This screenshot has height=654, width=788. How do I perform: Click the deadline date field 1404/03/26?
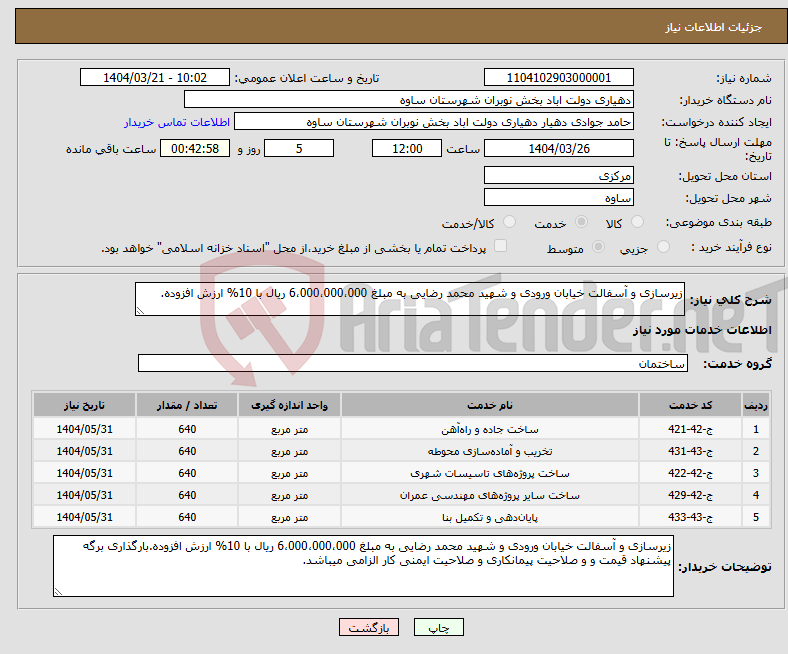pyautogui.click(x=558, y=148)
